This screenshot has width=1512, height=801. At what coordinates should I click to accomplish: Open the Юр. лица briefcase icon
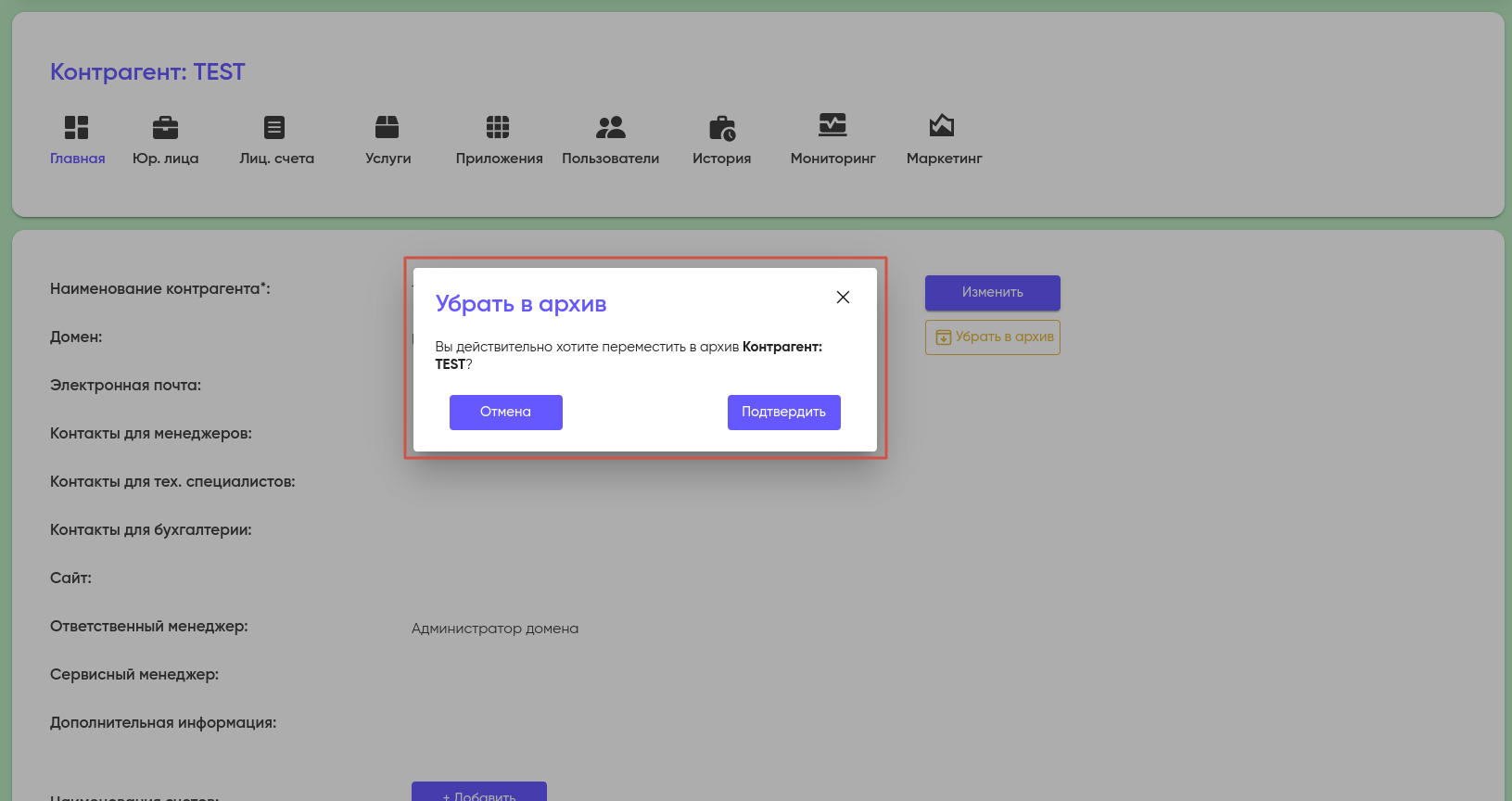(165, 127)
